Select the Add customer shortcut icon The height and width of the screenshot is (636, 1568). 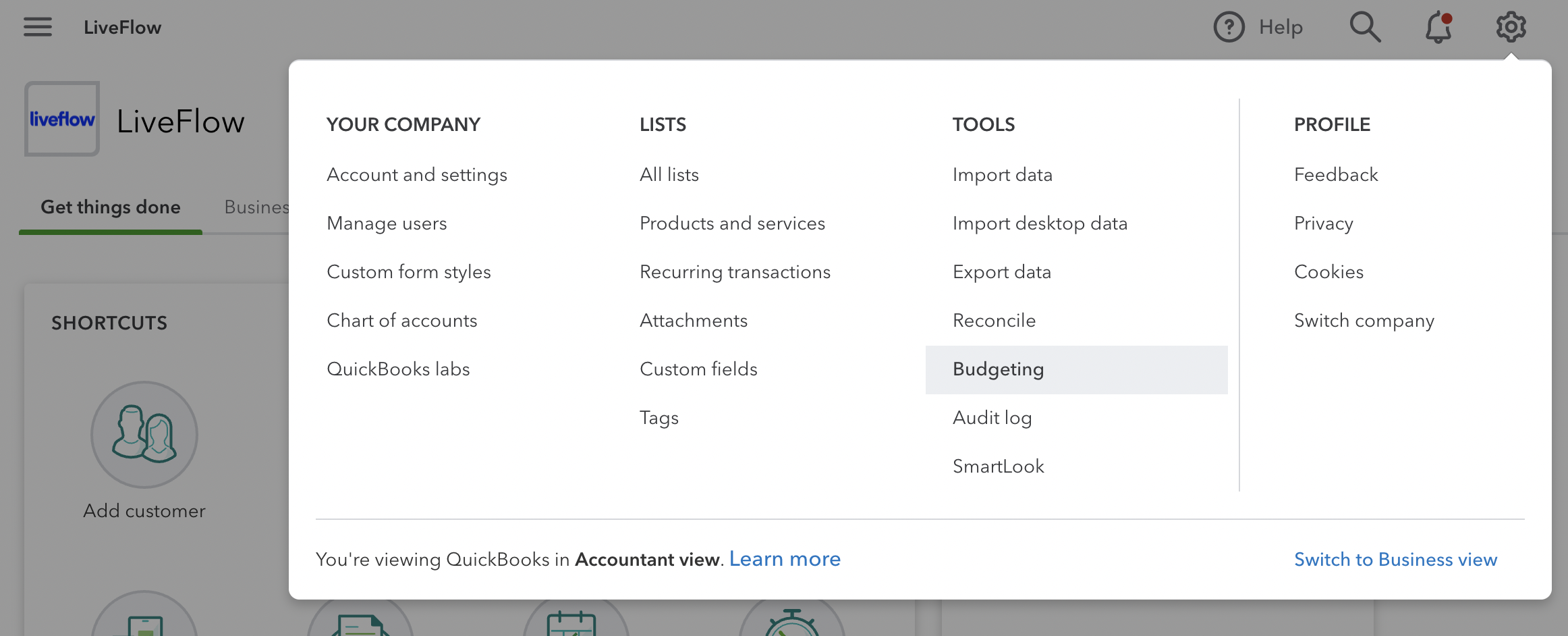click(144, 435)
